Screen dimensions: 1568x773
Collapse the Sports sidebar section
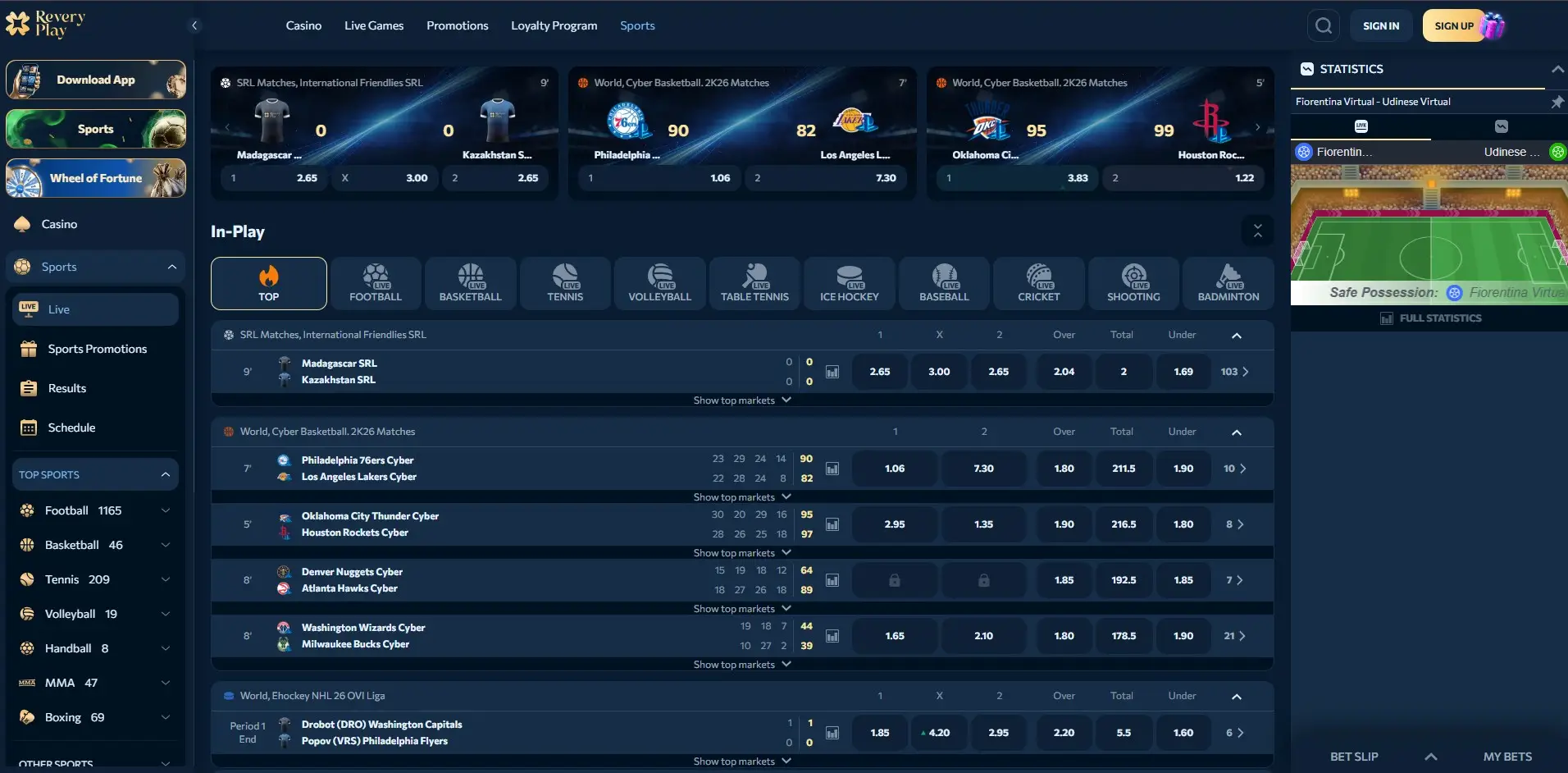pyautogui.click(x=172, y=267)
